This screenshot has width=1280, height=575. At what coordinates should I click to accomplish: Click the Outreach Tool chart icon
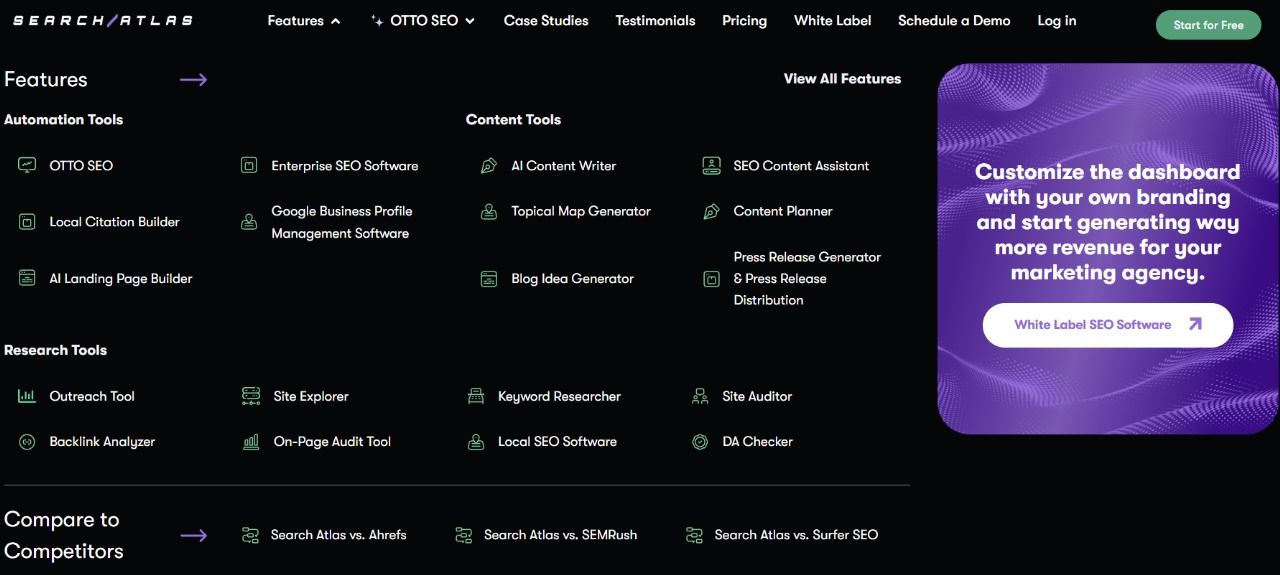coord(27,396)
